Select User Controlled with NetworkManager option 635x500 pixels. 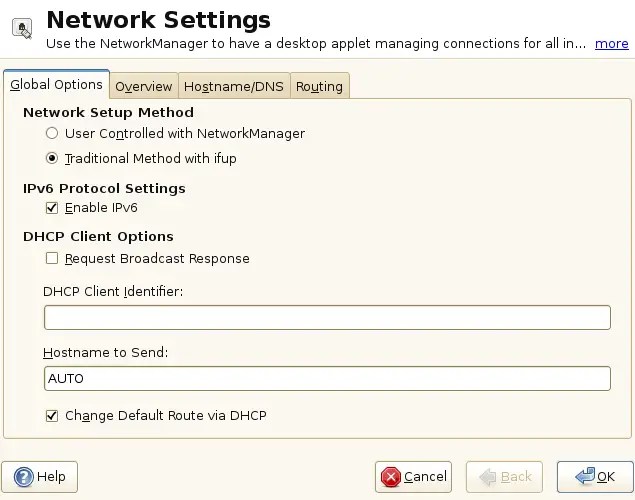[52, 133]
